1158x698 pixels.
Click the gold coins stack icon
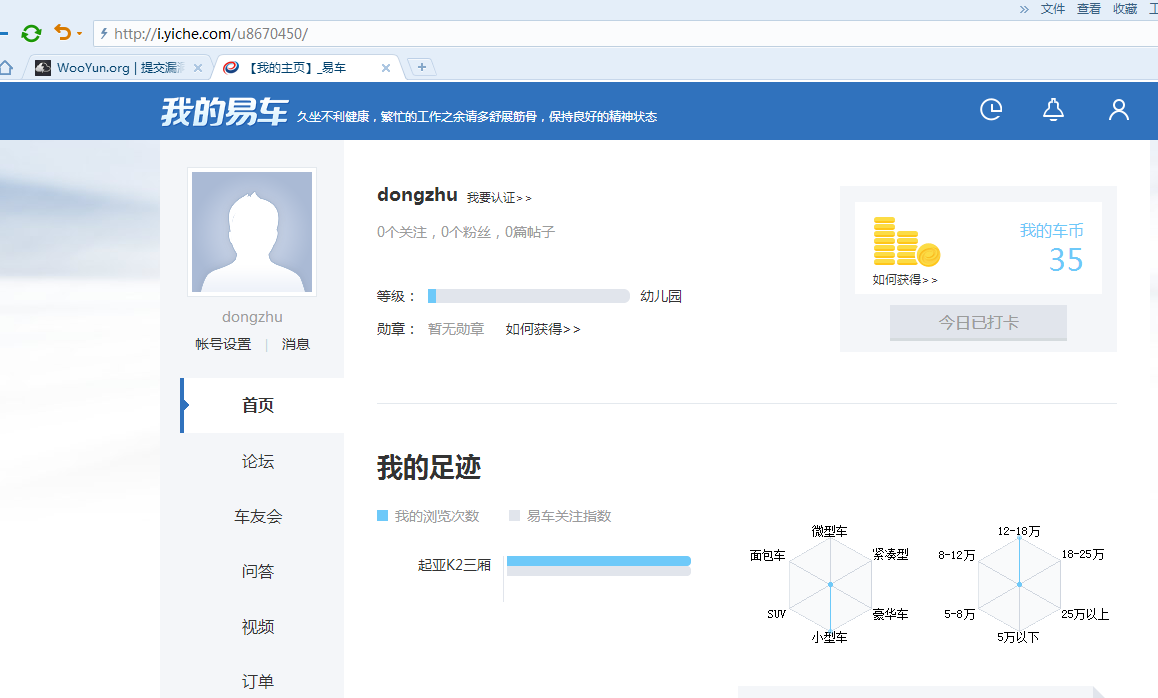pos(906,242)
